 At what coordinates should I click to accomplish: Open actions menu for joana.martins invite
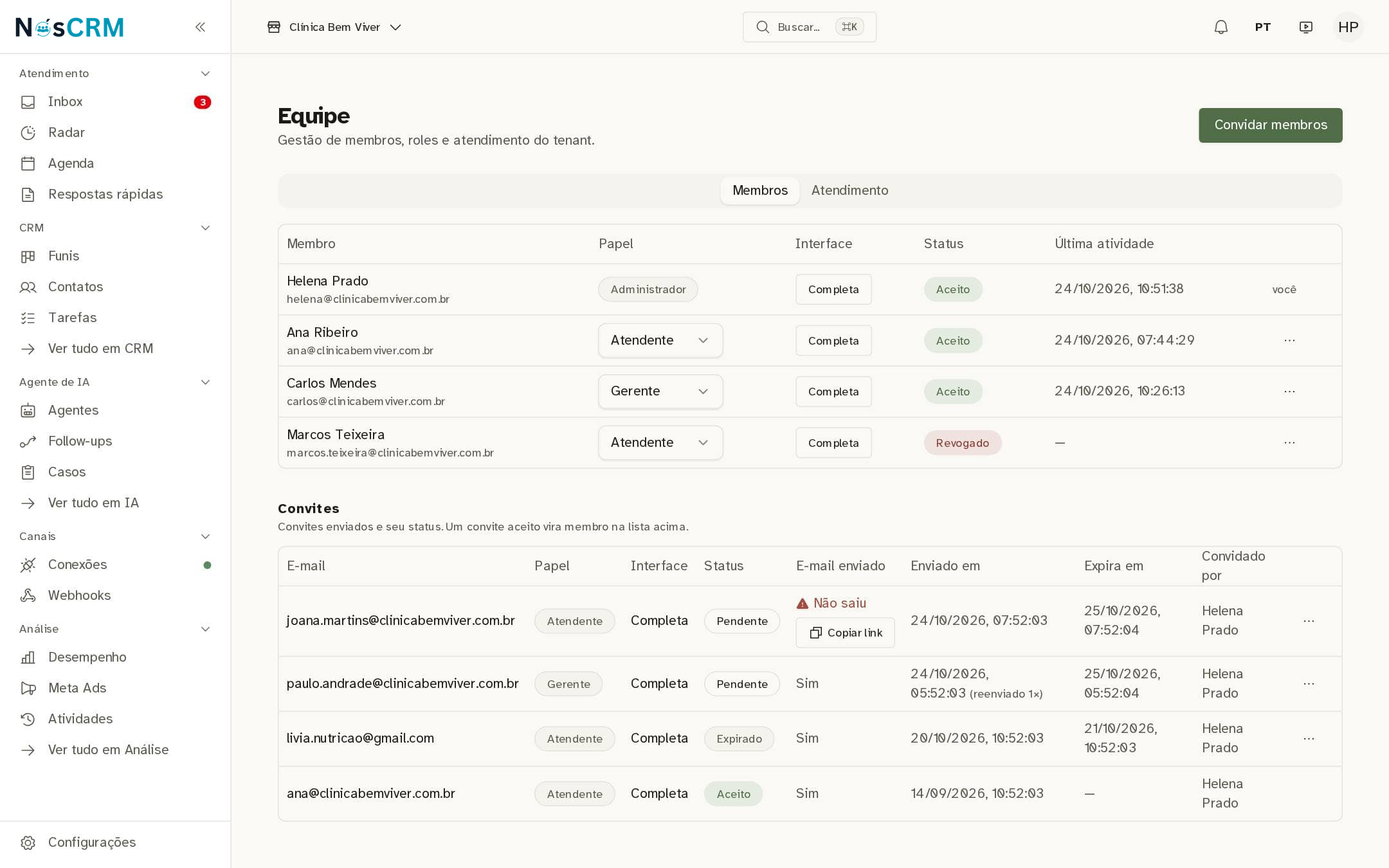pos(1309,621)
